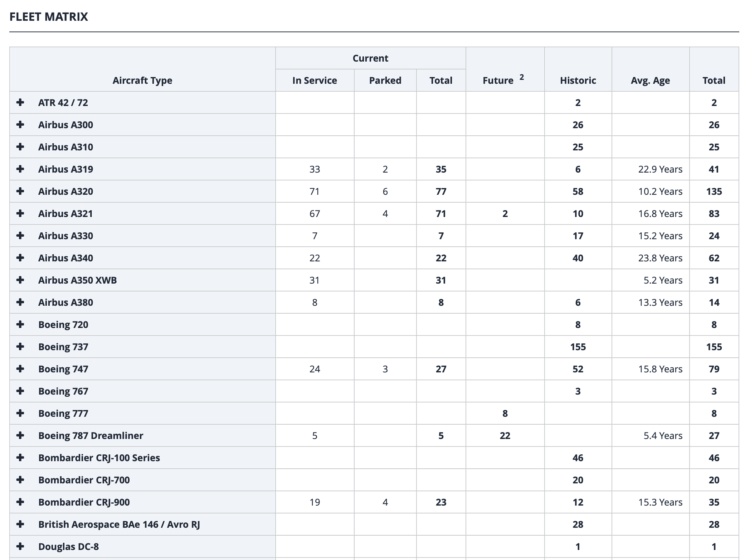Expand the Airbus A319 row
Image resolution: width=750 pixels, height=560 pixels.
(20, 169)
